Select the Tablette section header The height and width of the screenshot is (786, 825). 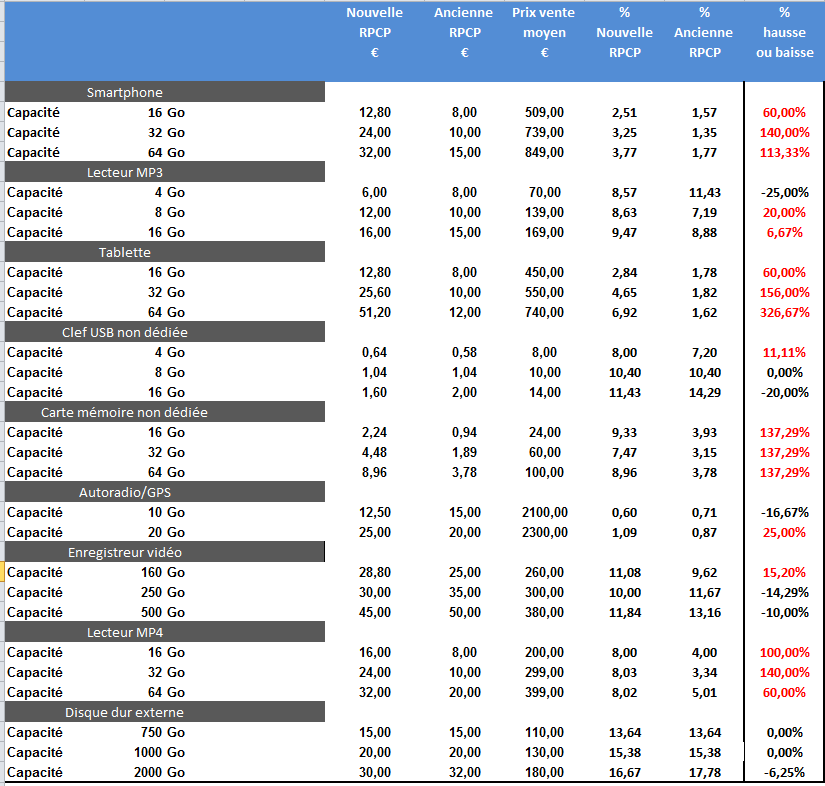(125, 252)
